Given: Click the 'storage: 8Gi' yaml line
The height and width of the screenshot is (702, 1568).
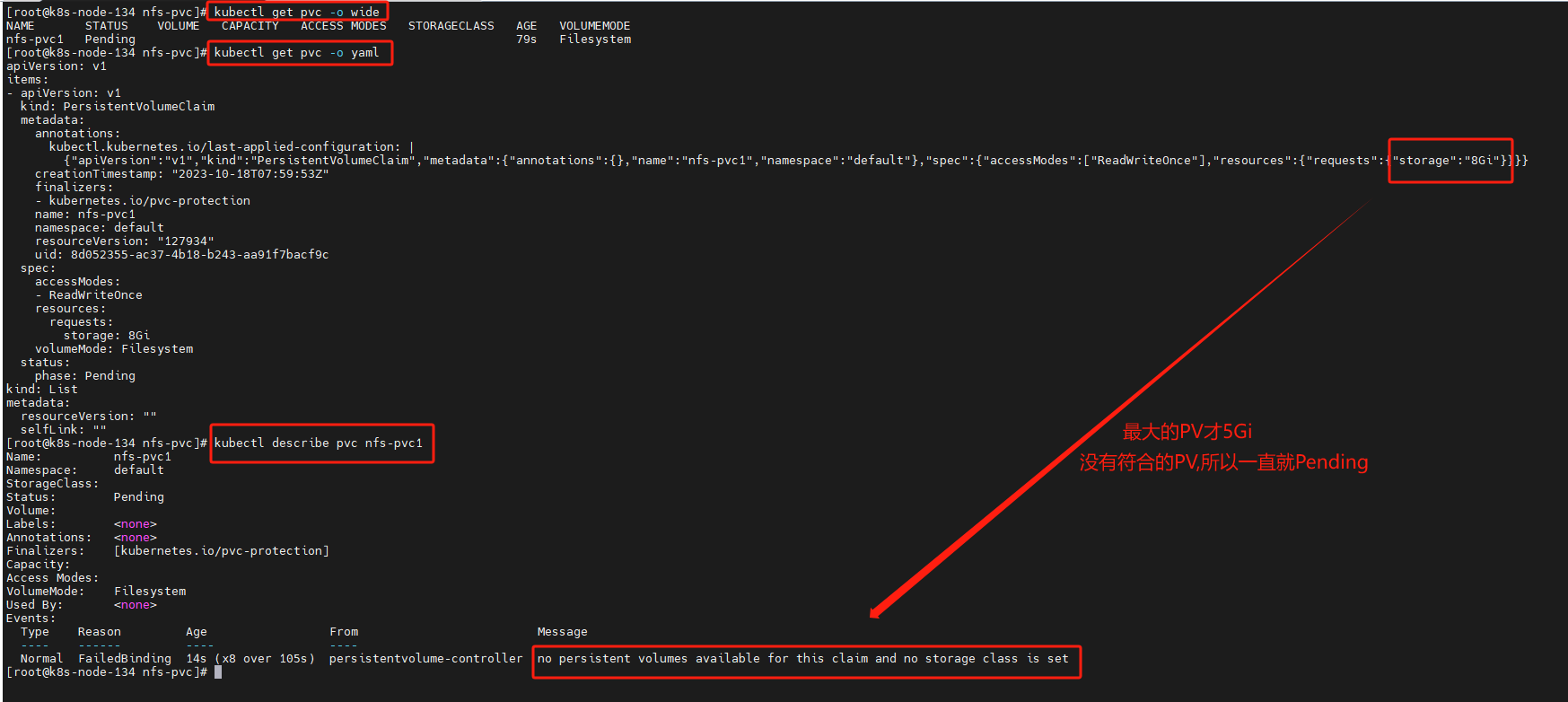Looking at the screenshot, I should [x=107, y=335].
